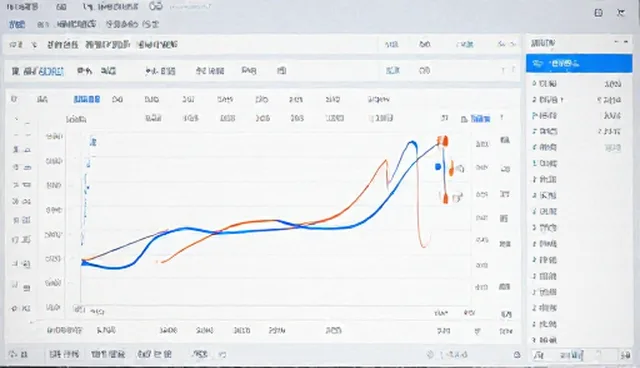This screenshot has height=368, width=640.
Task: Click the input field at the right panel's bottom
Action: point(575,355)
